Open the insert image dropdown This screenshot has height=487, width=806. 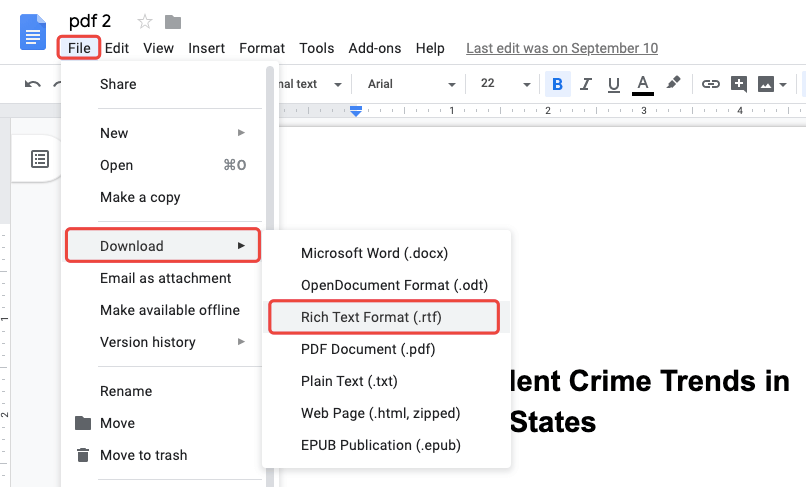pyautogui.click(x=773, y=84)
